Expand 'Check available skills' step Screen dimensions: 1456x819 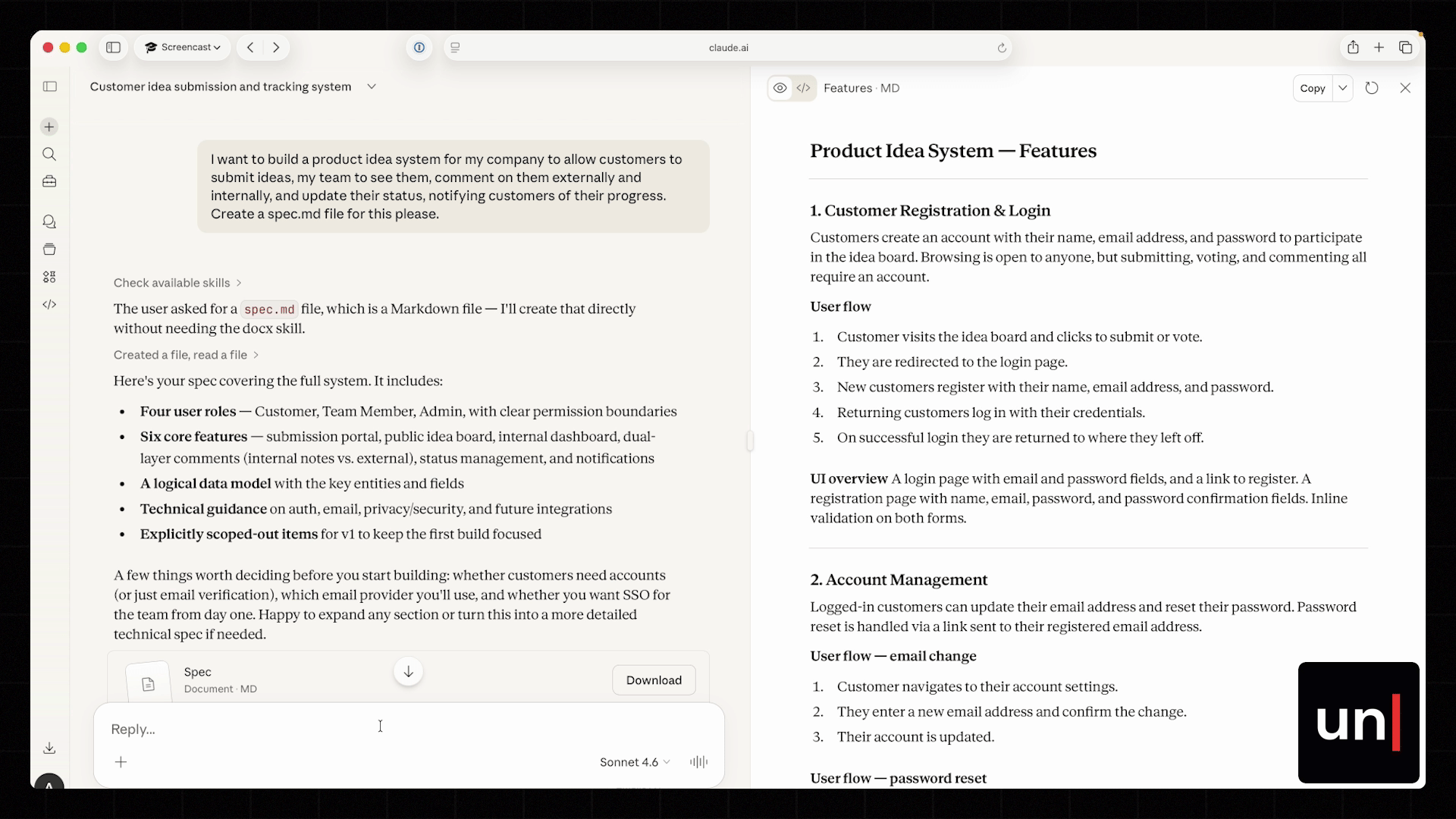177,283
